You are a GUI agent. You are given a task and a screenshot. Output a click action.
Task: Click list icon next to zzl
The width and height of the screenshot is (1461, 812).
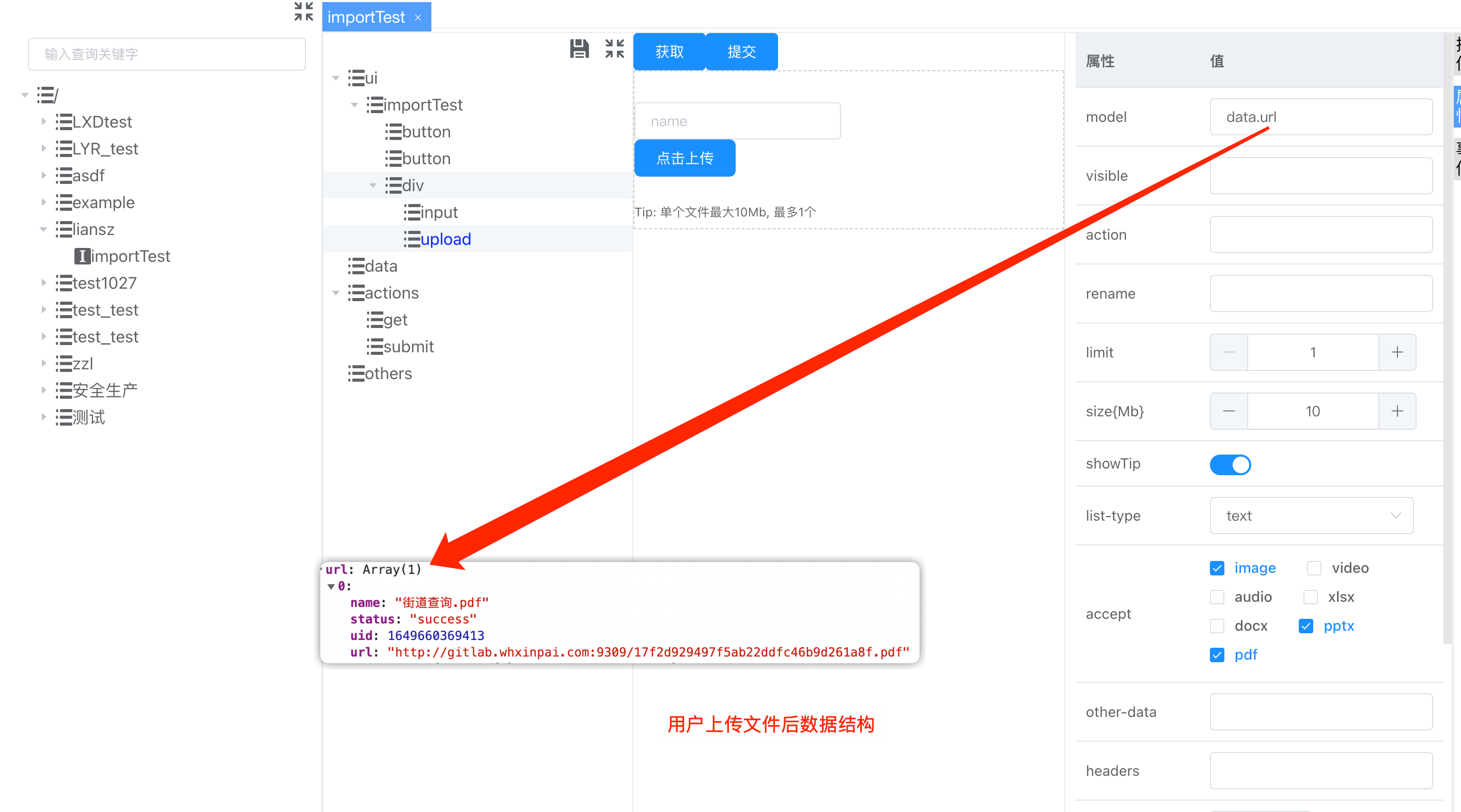[64, 364]
